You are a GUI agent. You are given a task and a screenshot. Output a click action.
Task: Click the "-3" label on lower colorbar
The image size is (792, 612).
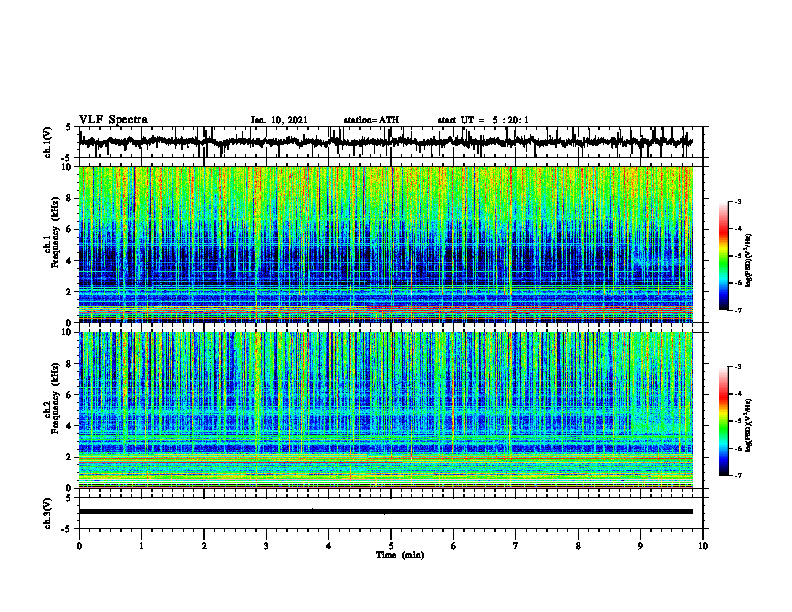737,367
